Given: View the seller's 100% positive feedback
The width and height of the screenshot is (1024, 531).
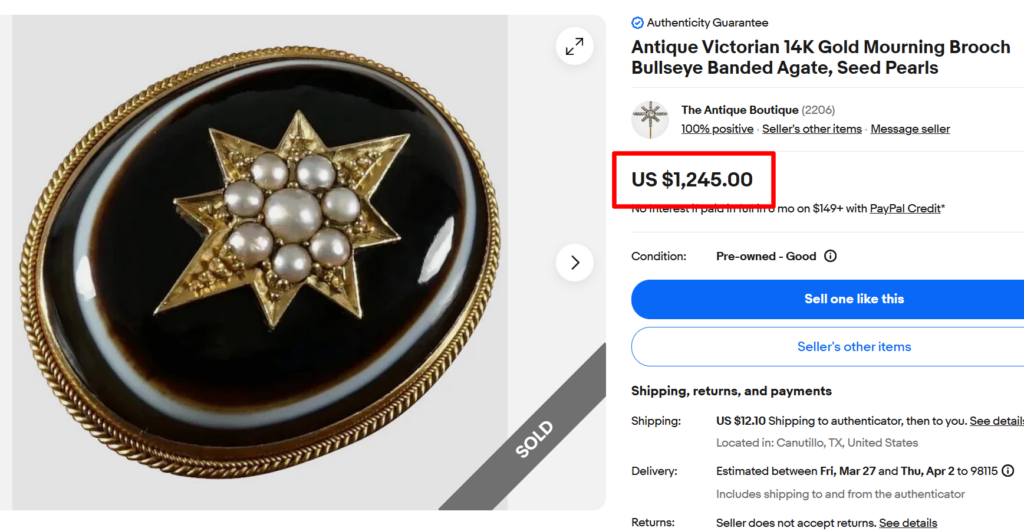Looking at the screenshot, I should (717, 129).
